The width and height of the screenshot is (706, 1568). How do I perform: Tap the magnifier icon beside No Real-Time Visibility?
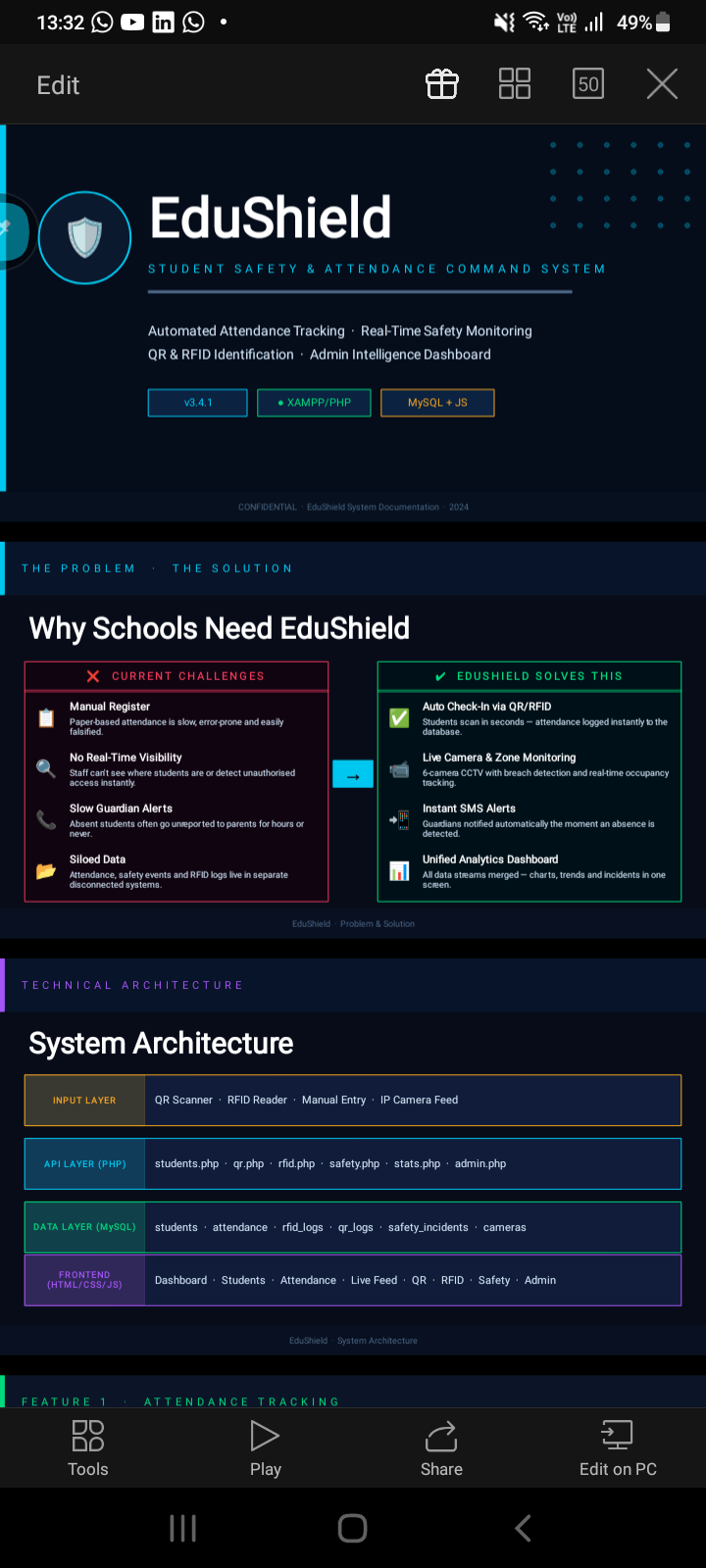tap(46, 768)
